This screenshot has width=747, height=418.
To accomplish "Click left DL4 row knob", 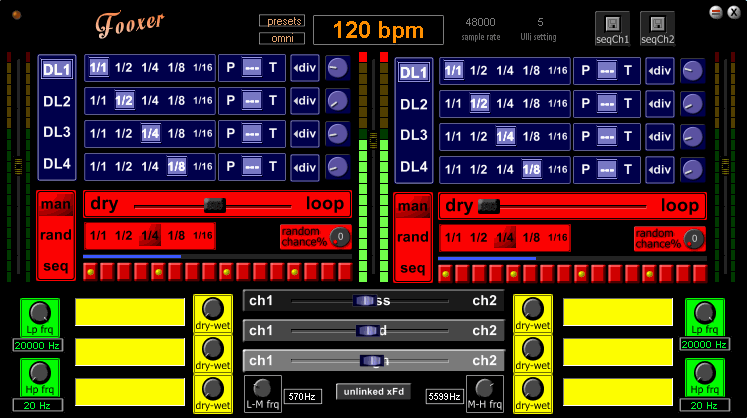I will (337, 167).
